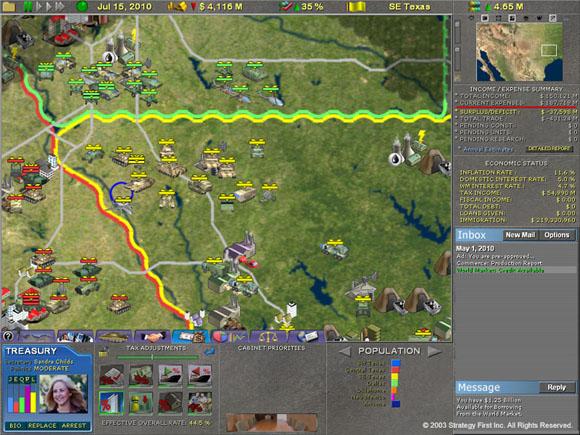View Sandra Childs portrait photo
Viewport: 580px width, 435px height.
pyautogui.click(x=64, y=394)
